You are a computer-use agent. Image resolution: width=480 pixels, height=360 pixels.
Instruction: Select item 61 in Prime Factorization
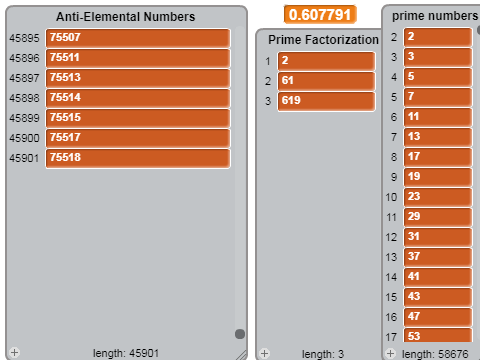pyautogui.click(x=326, y=81)
